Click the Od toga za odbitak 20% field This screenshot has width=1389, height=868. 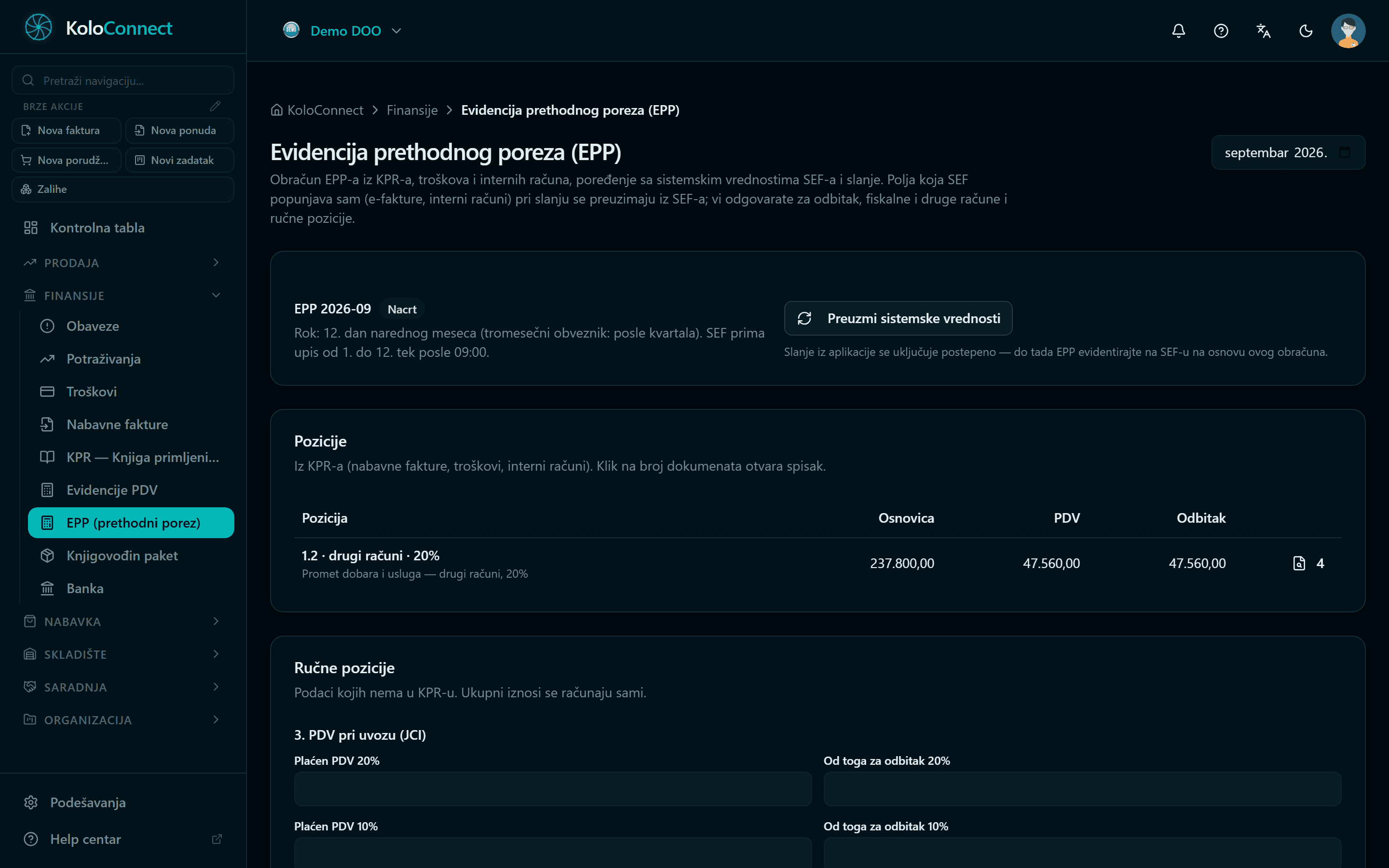(x=1082, y=788)
